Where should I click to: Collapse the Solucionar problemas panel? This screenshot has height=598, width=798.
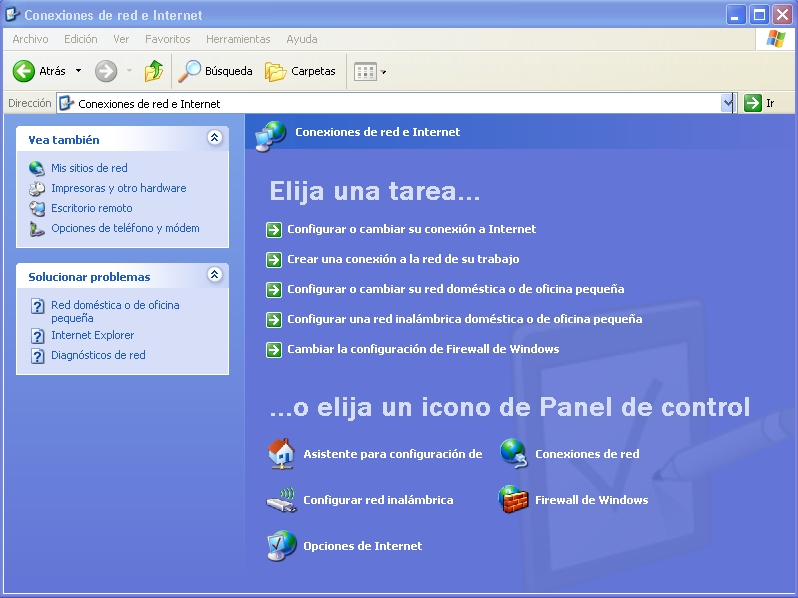[214, 275]
